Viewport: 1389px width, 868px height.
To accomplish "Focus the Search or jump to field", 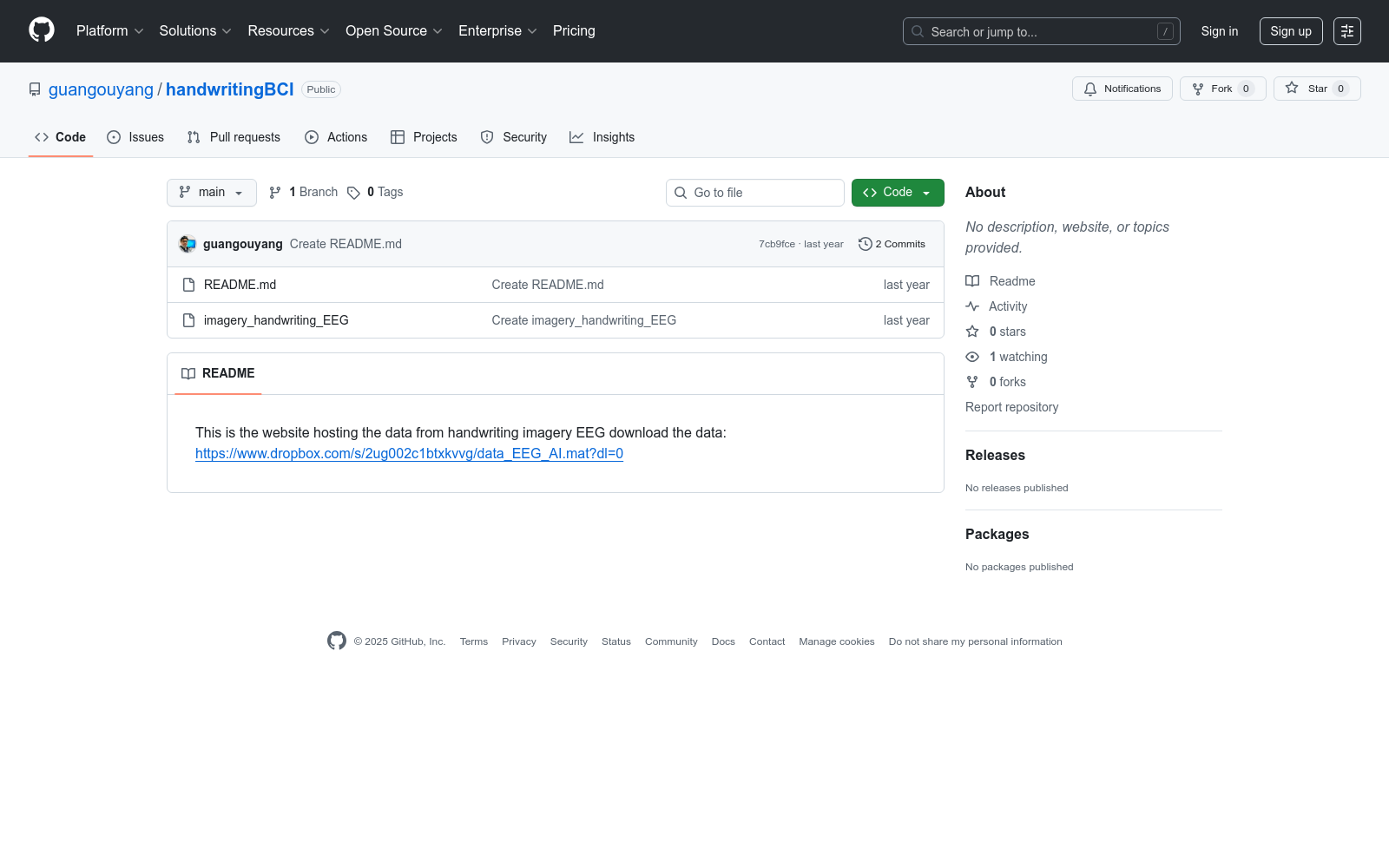I will pos(1041,31).
